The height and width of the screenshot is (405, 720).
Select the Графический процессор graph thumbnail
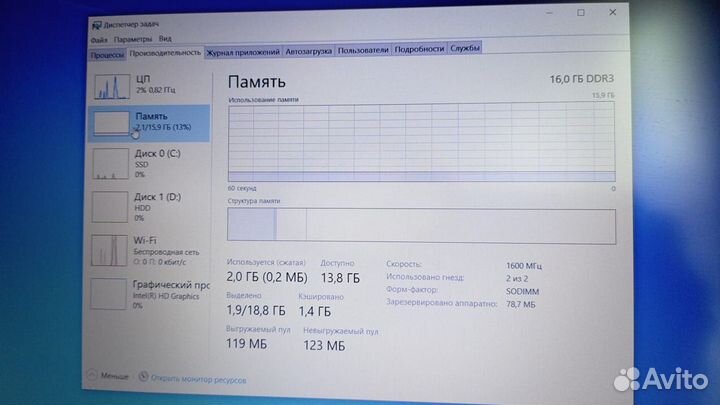point(108,294)
